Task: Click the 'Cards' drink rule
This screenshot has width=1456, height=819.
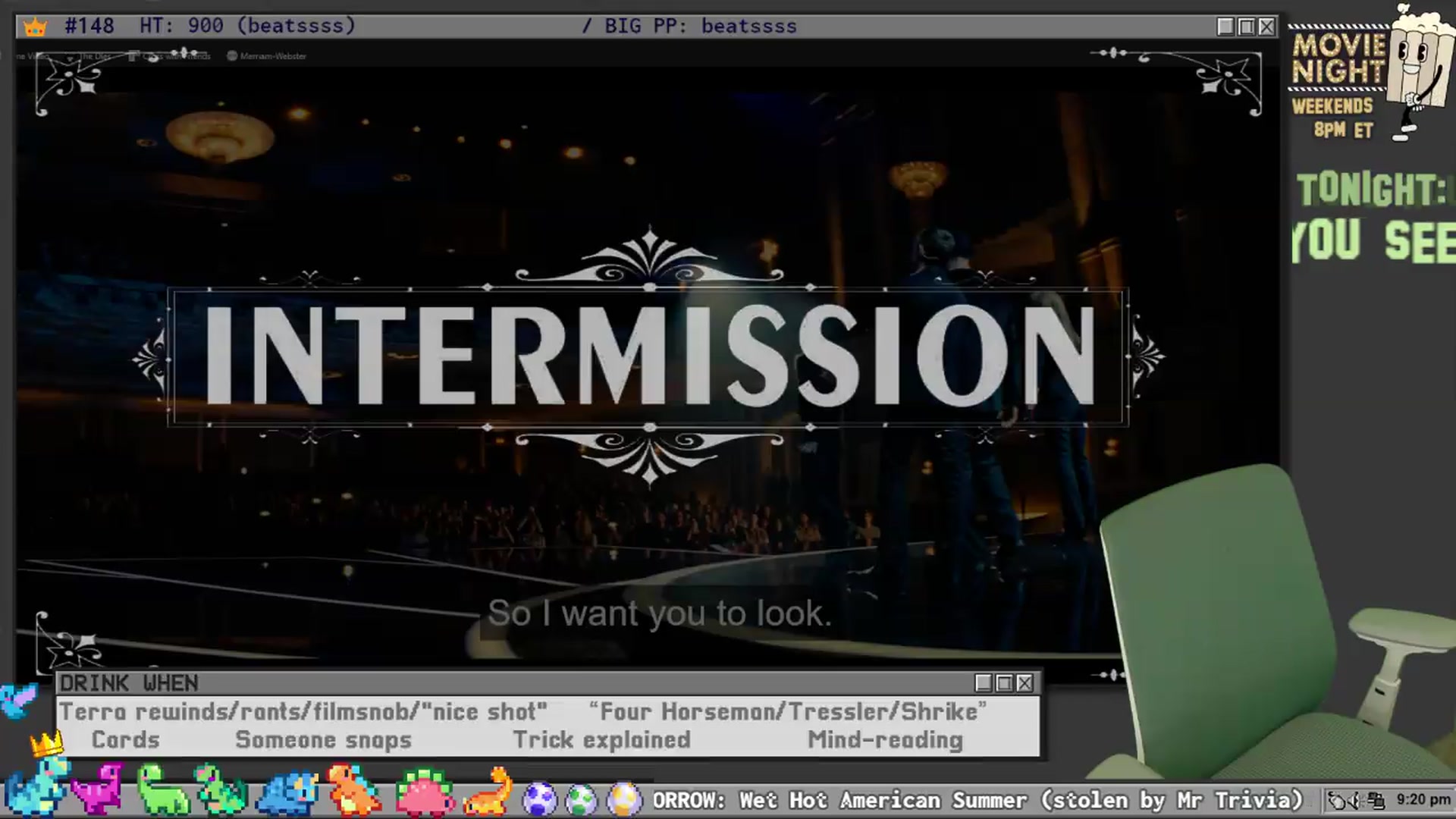Action: click(126, 739)
